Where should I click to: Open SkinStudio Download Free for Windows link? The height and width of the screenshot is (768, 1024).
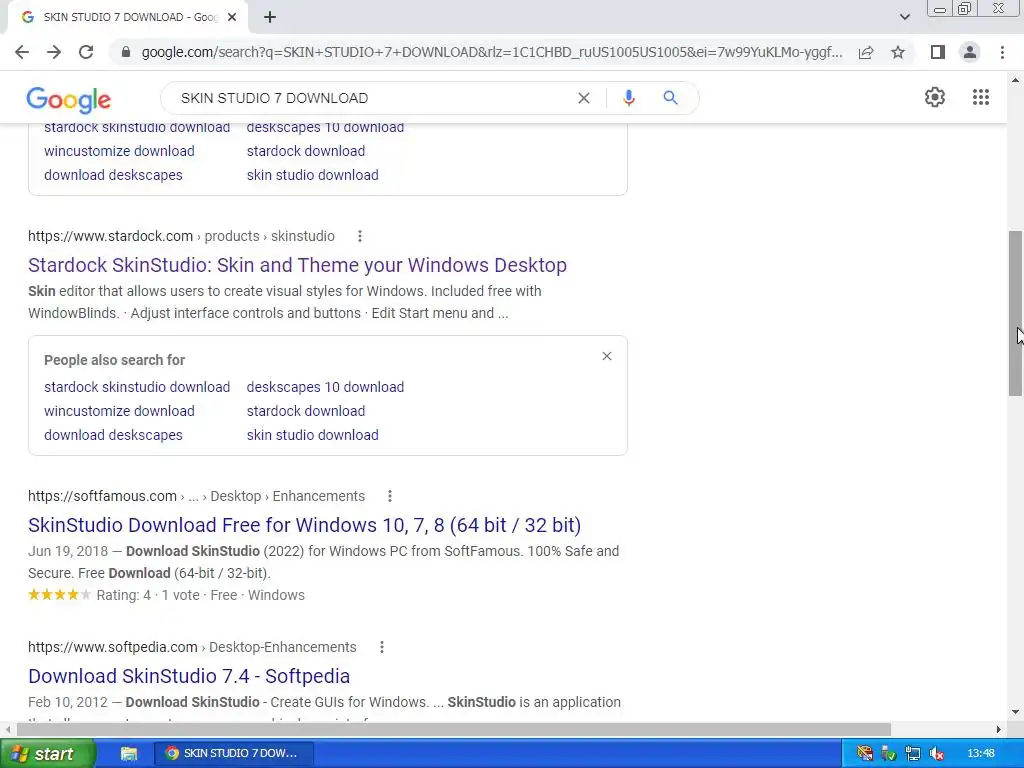coord(304,525)
